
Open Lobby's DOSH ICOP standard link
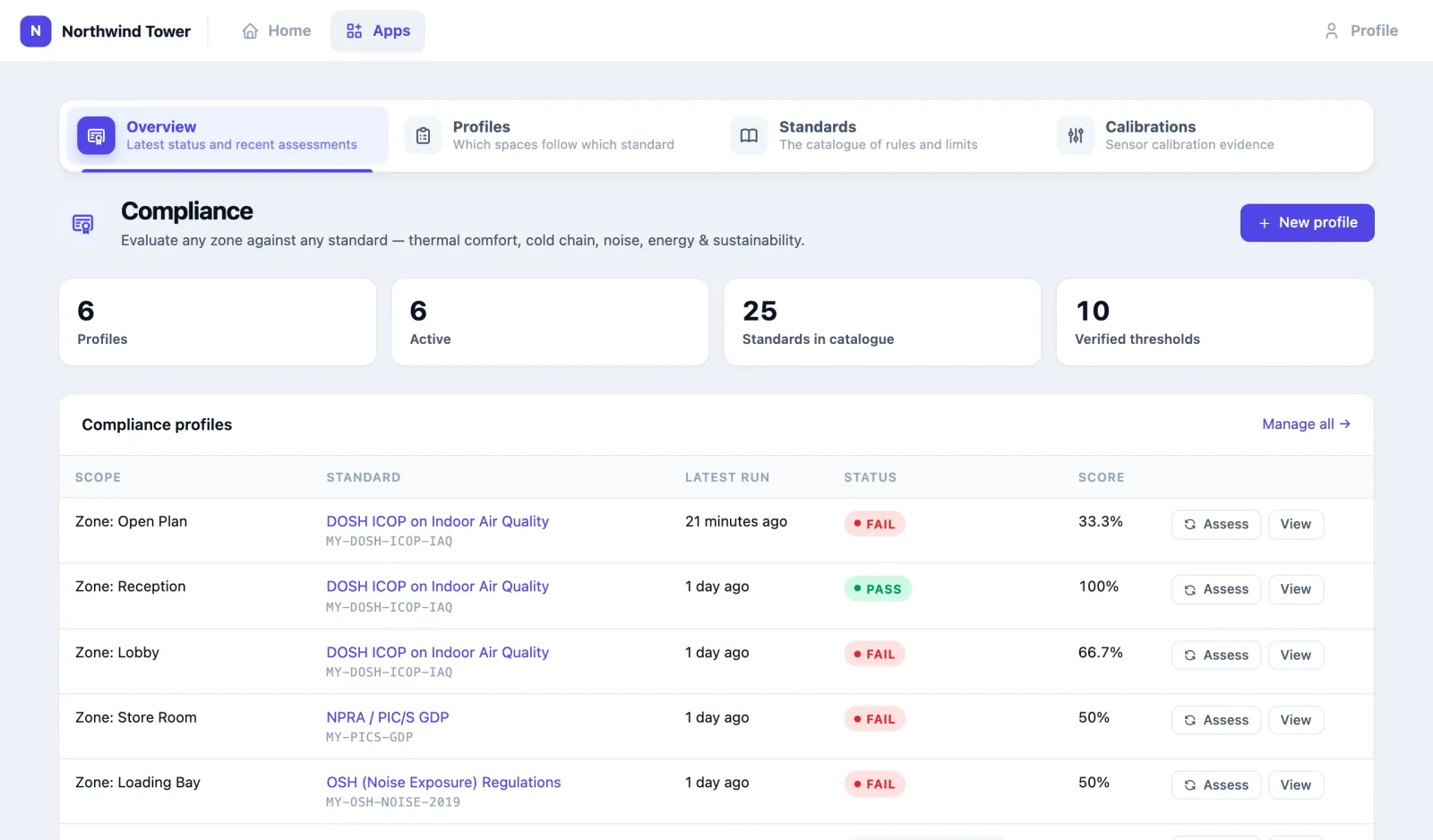437,653
